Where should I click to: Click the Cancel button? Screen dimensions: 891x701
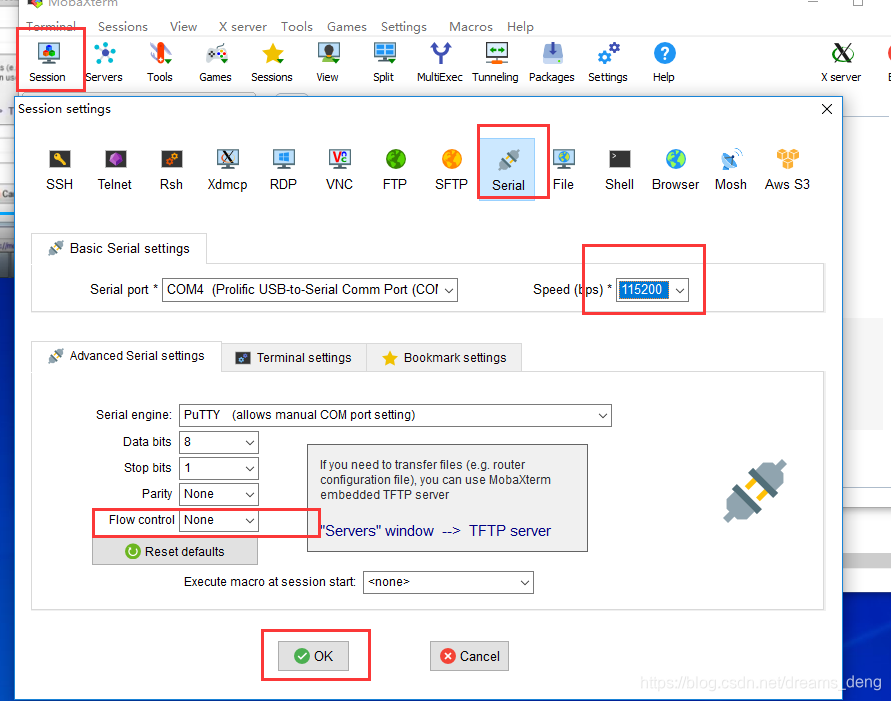click(469, 656)
